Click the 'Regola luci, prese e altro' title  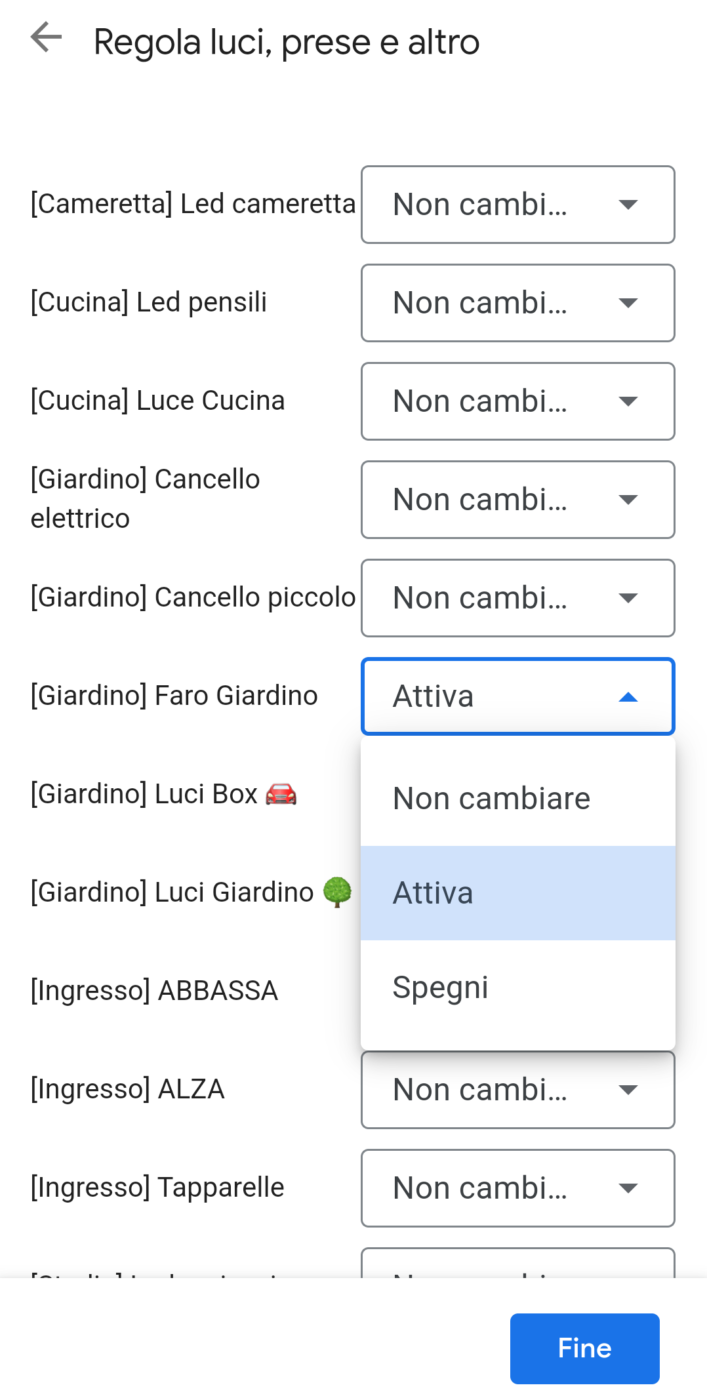pos(286,41)
